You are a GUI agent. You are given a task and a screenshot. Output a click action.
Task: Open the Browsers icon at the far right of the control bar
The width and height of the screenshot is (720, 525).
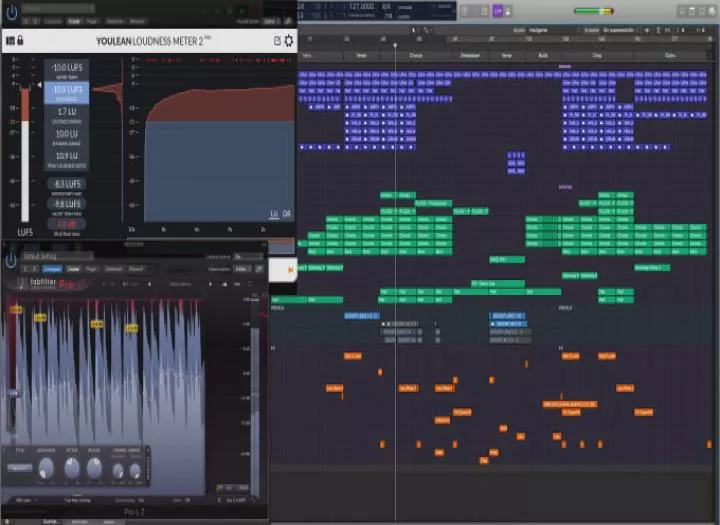point(713,11)
